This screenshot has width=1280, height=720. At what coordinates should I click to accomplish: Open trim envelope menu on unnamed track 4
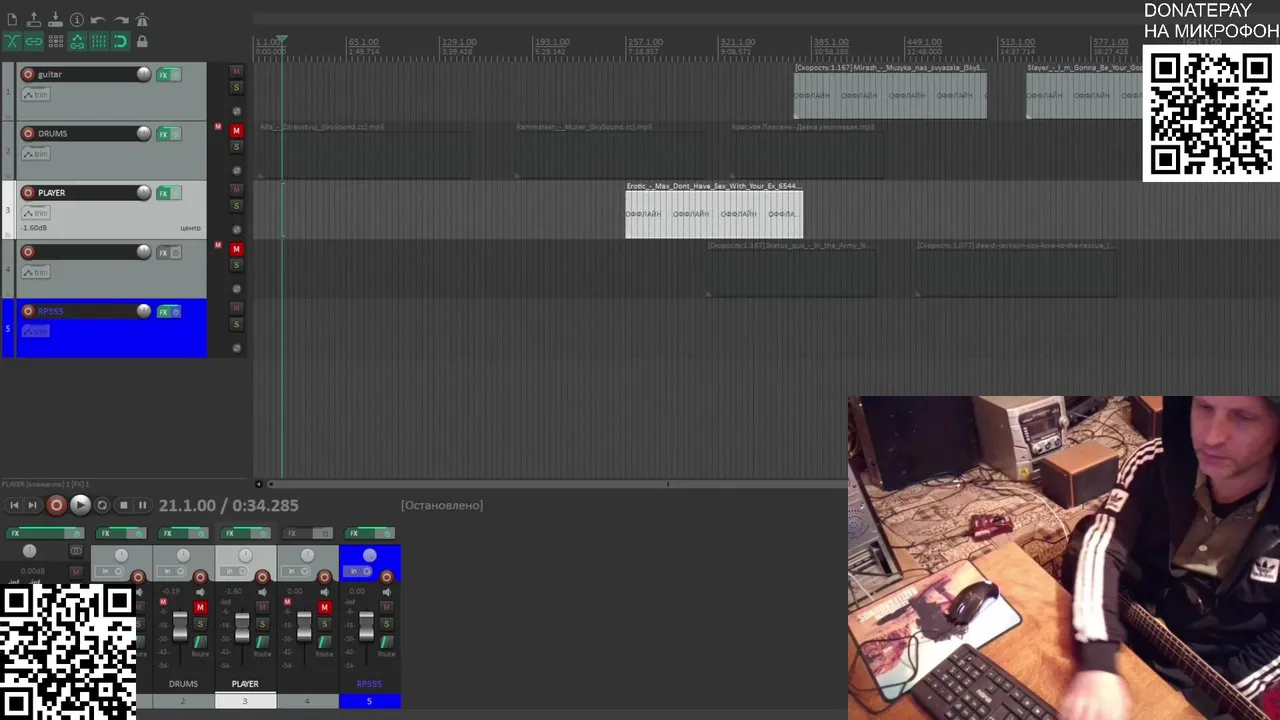[36, 272]
